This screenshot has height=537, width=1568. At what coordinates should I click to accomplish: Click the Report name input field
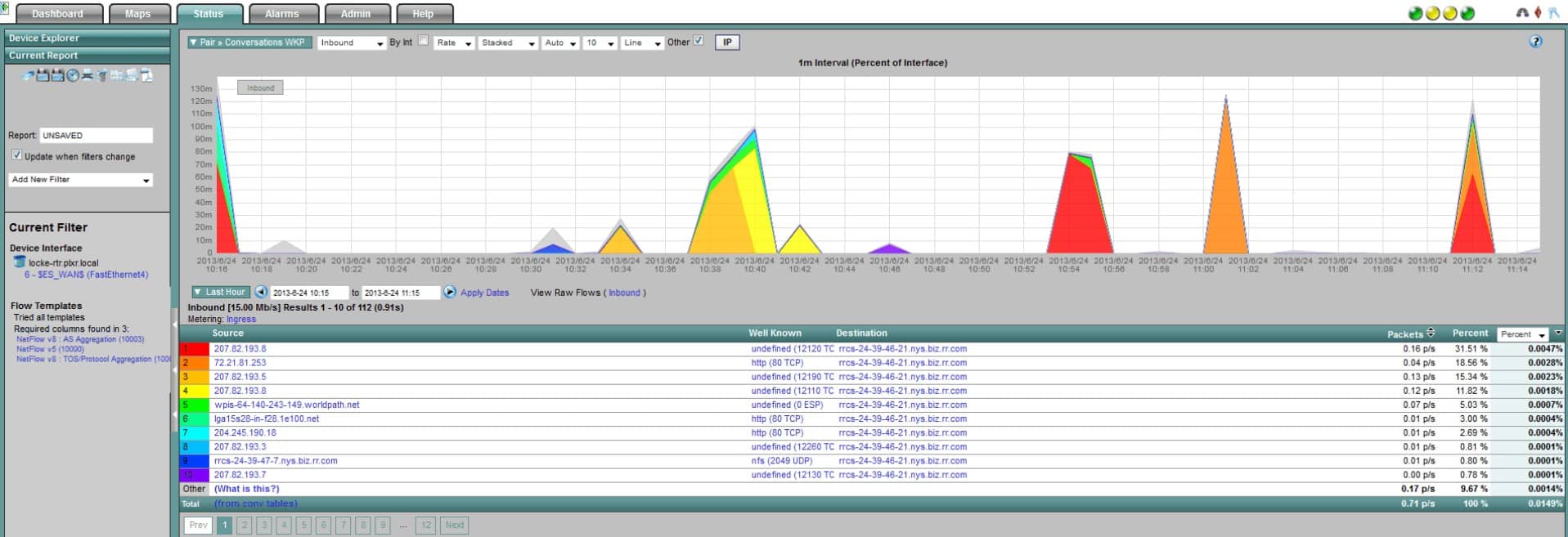coord(96,136)
